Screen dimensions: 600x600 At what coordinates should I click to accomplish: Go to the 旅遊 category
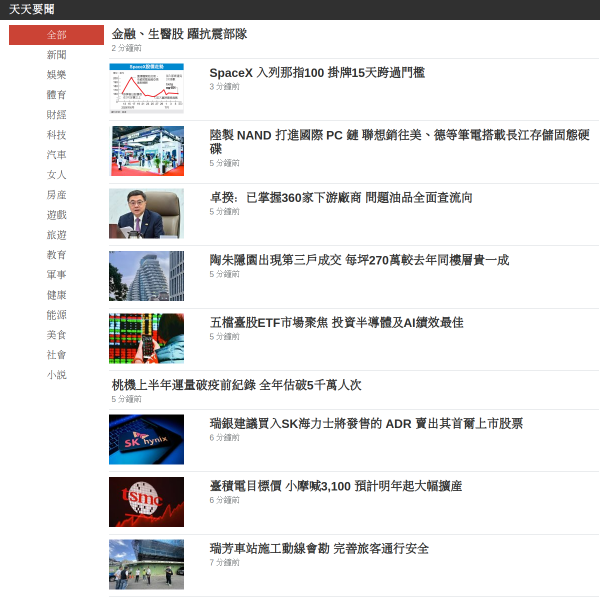pos(56,235)
